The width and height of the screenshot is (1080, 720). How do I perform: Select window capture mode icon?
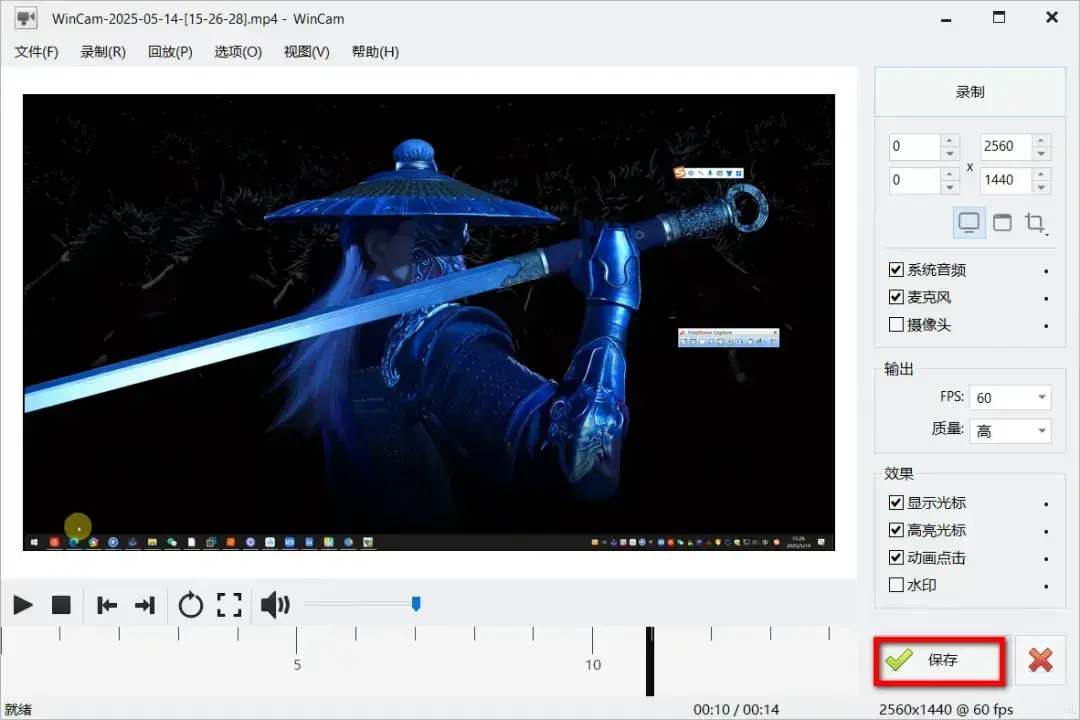point(1002,222)
